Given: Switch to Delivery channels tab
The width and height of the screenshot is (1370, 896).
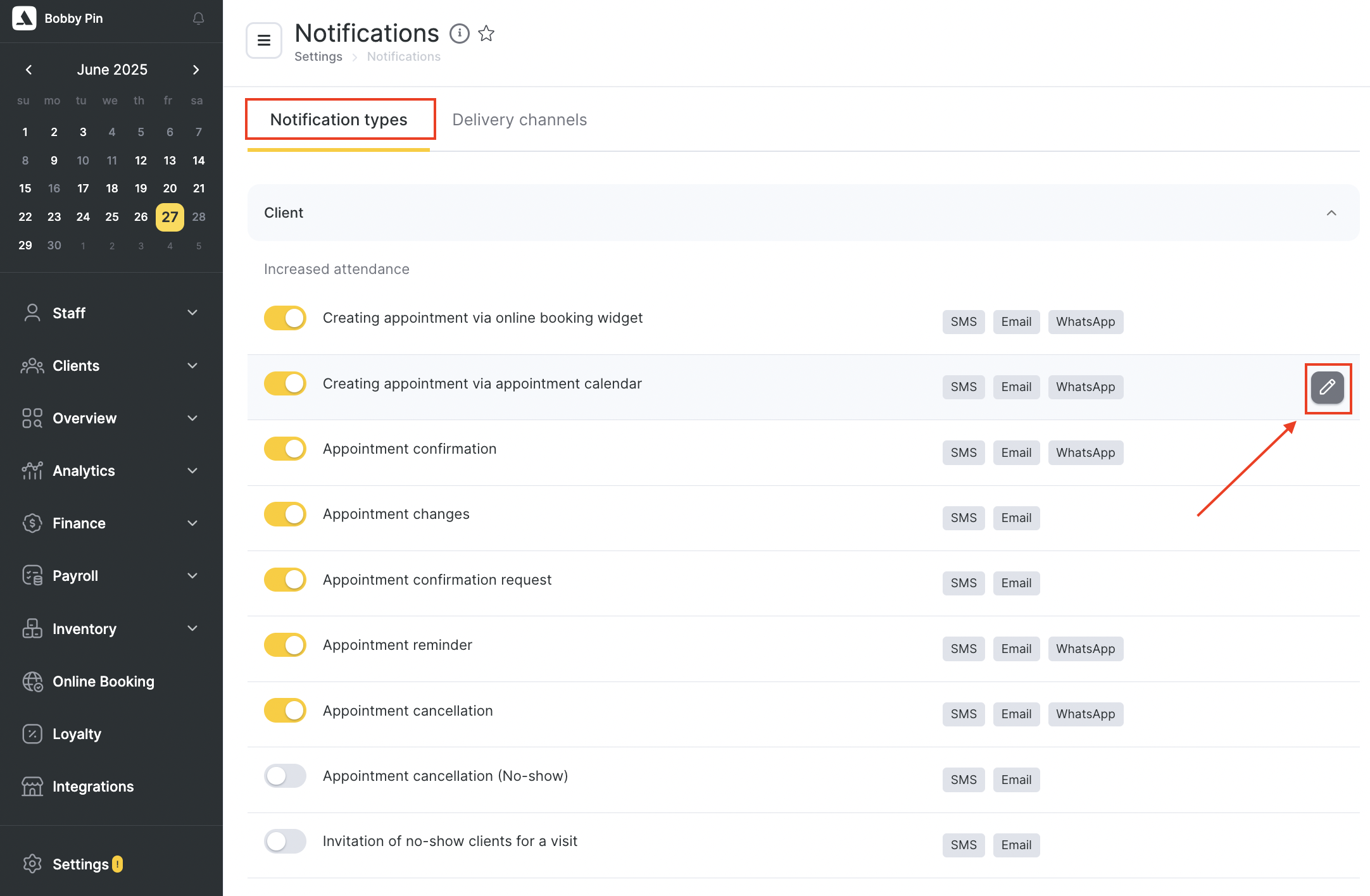Looking at the screenshot, I should click(520, 120).
